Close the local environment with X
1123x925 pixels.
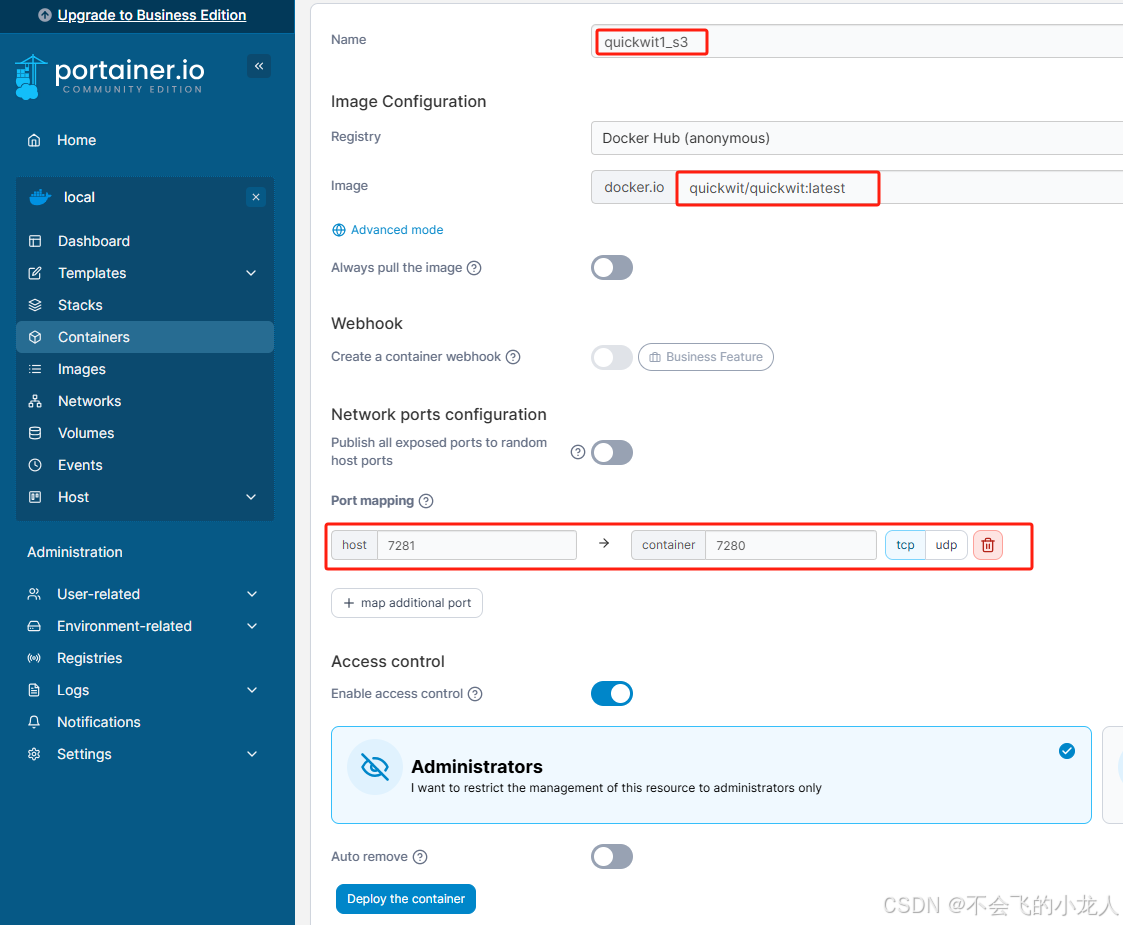256,197
